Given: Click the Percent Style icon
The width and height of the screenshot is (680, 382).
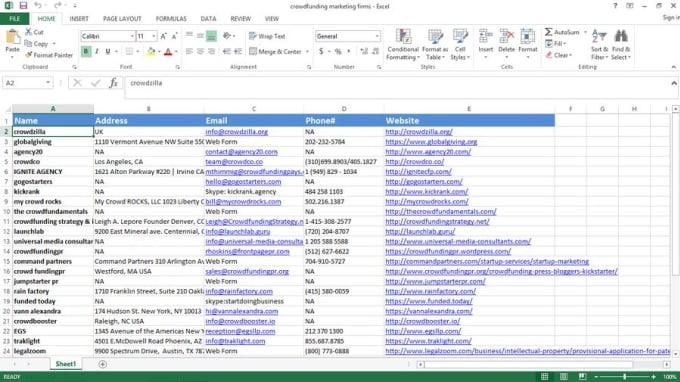Looking at the screenshot, I should tap(338, 52).
